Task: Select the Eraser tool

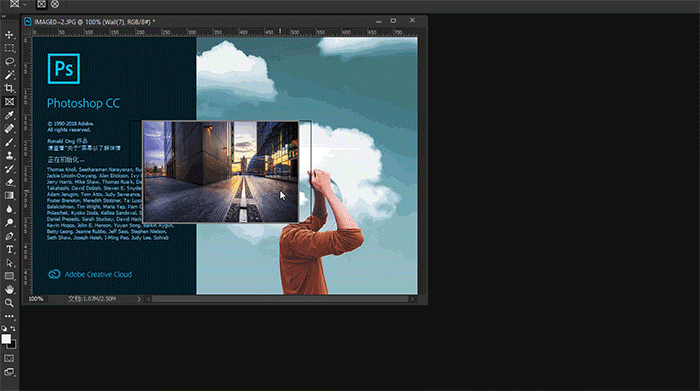Action: (9, 182)
